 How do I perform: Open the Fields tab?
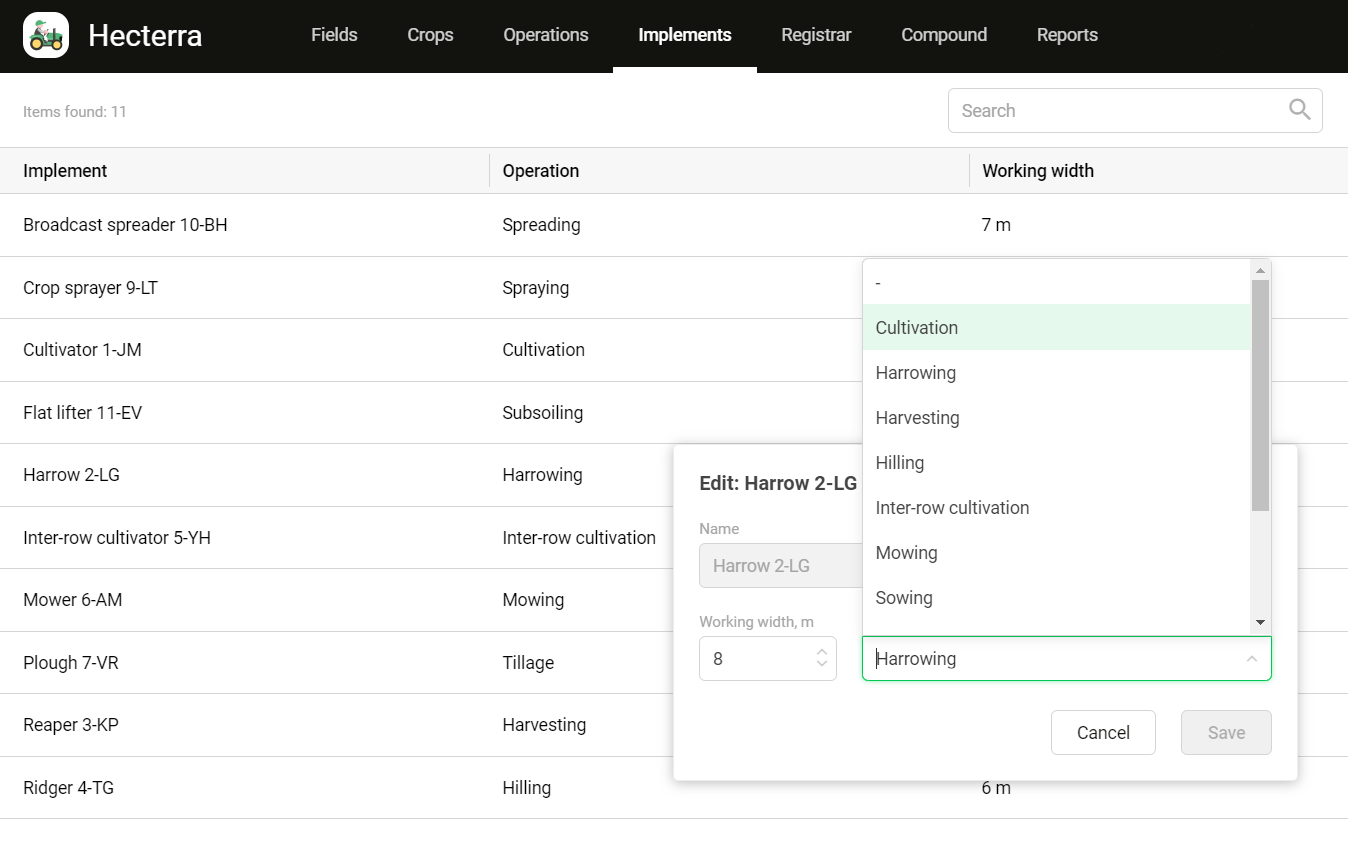(x=334, y=35)
